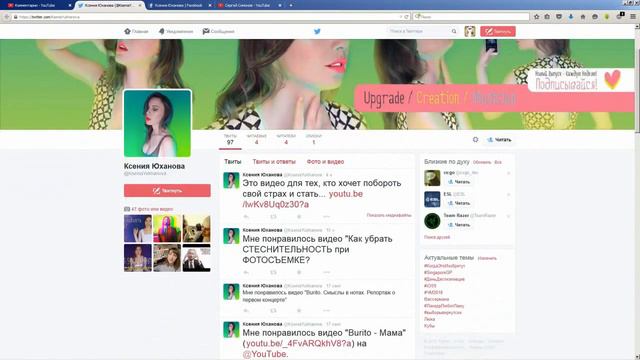Switch to Сергей Симонов YouTube browser tab
Viewport: 640px width, 360px height.
click(249, 5)
